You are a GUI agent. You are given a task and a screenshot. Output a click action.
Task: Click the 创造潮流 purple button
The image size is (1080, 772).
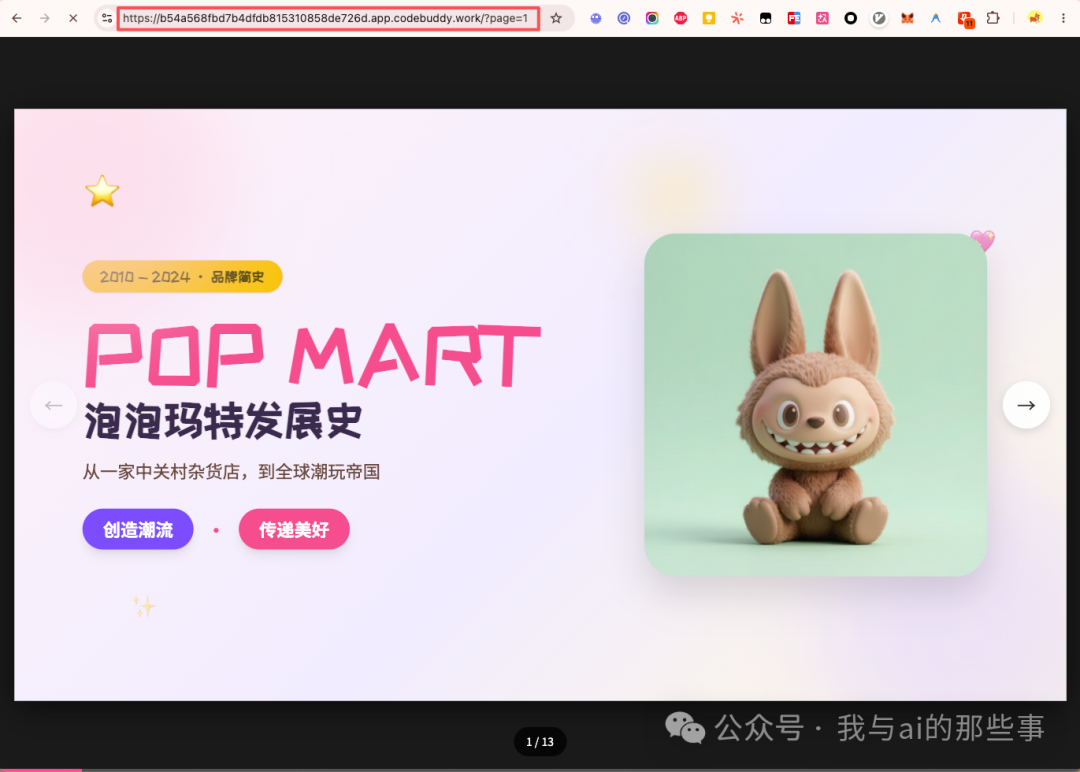tap(138, 529)
